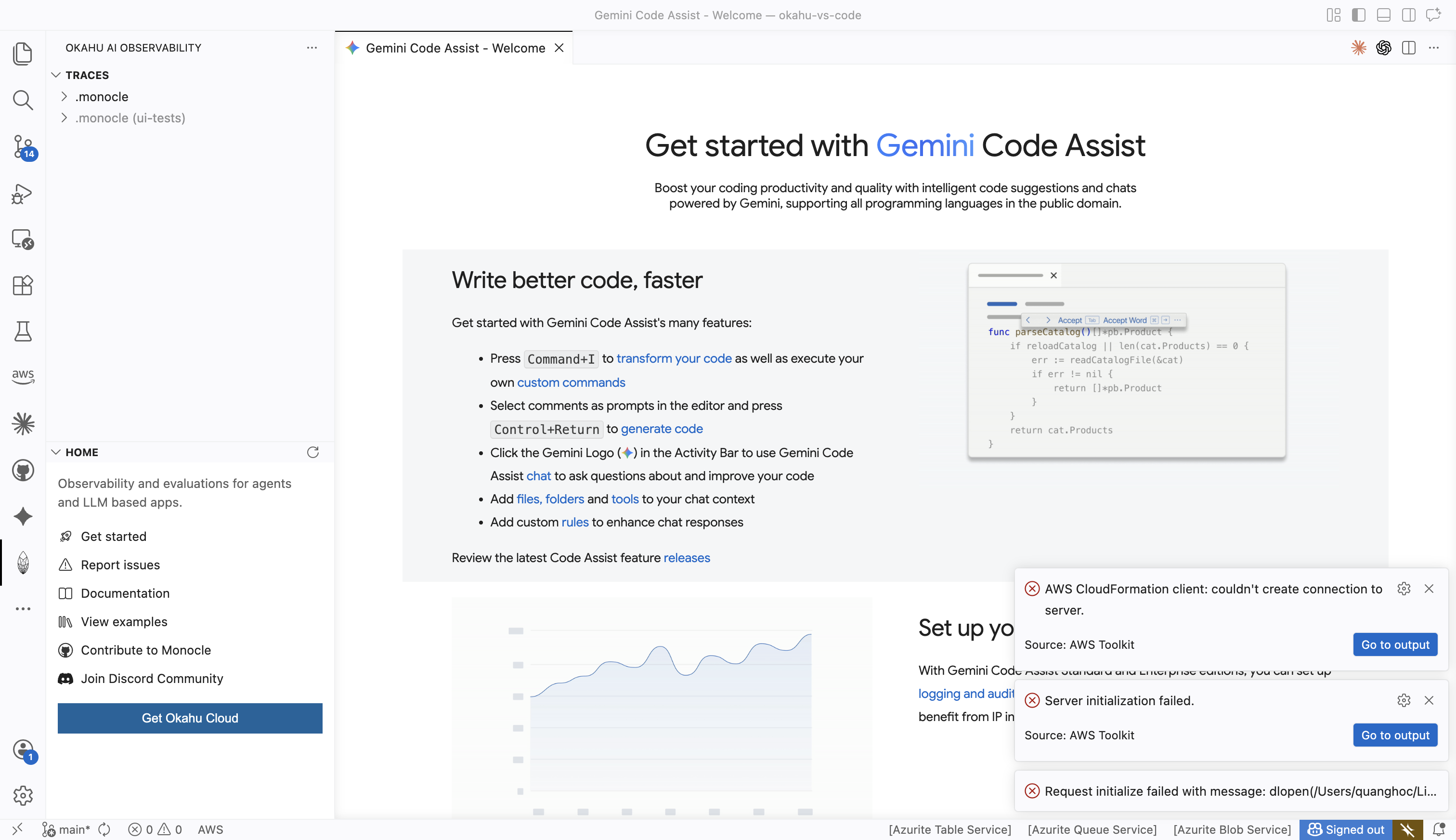Screen dimensions: 1456x840
Task: Open editor more actions ellipsis
Action: (x=1433, y=48)
